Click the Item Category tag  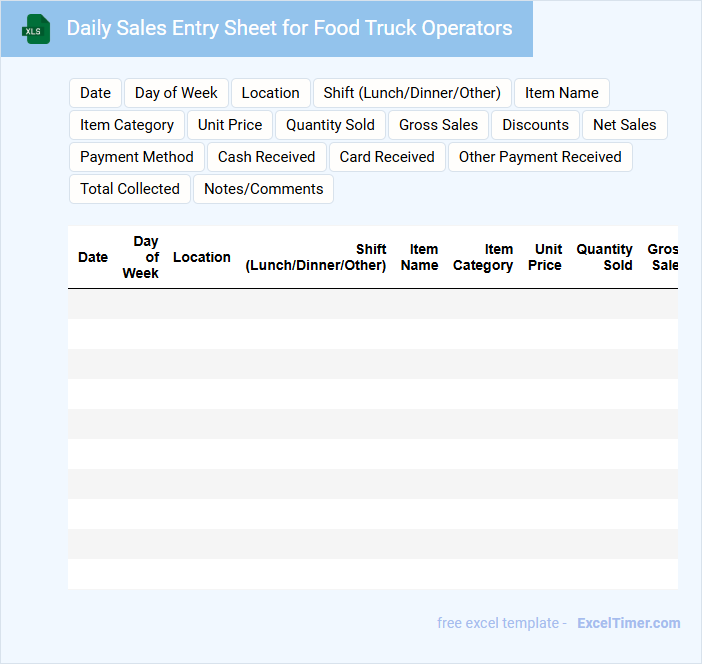[127, 125]
